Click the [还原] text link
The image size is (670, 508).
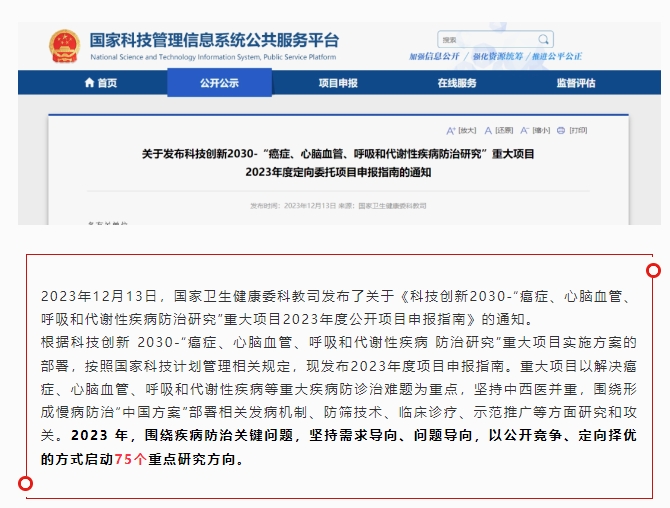coord(504,130)
